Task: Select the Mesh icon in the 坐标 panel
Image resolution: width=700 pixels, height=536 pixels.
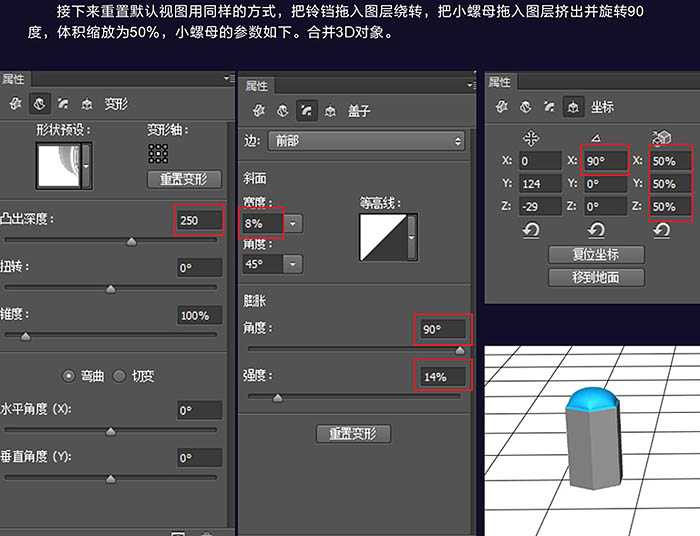Action: pyautogui.click(x=502, y=106)
